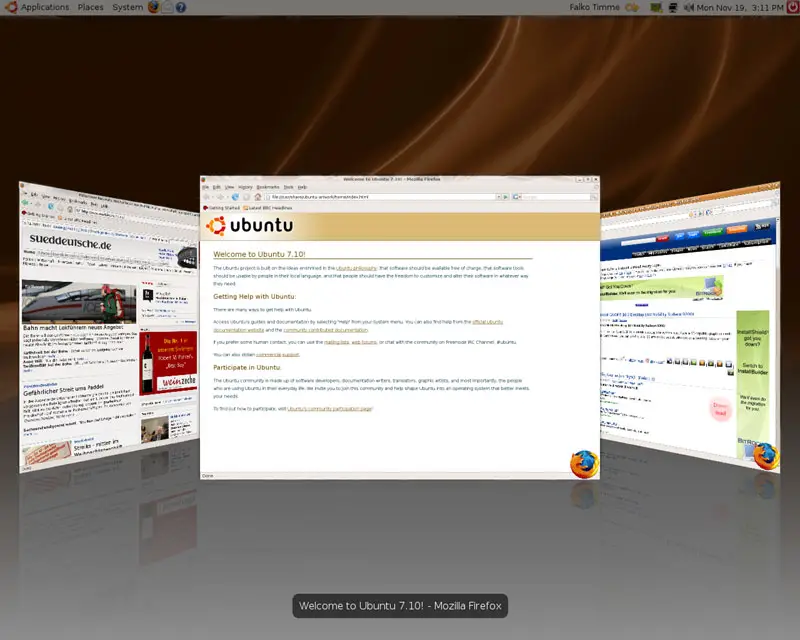
Task: Click the switcher caption 'Welcome to Ubuntu 7.10! - Mozilla Firefox'
Action: 400,606
